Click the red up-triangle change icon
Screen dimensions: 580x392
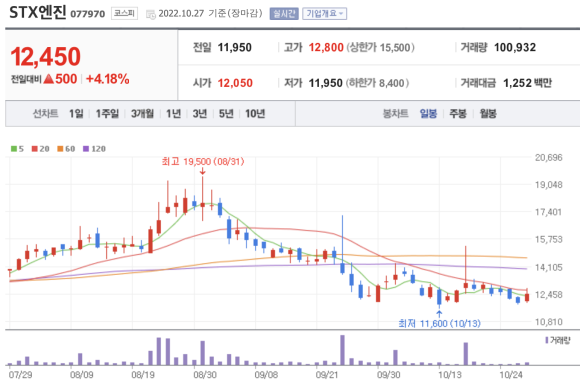tap(48, 79)
